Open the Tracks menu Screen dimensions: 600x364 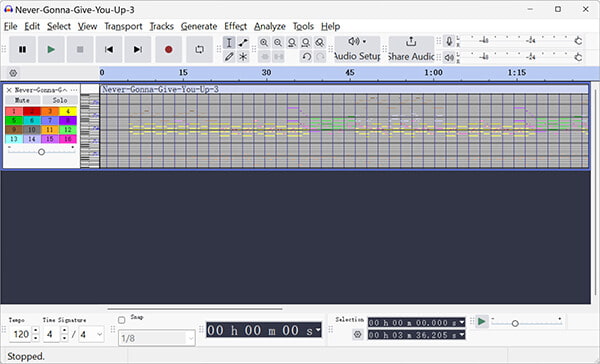pyautogui.click(x=161, y=26)
